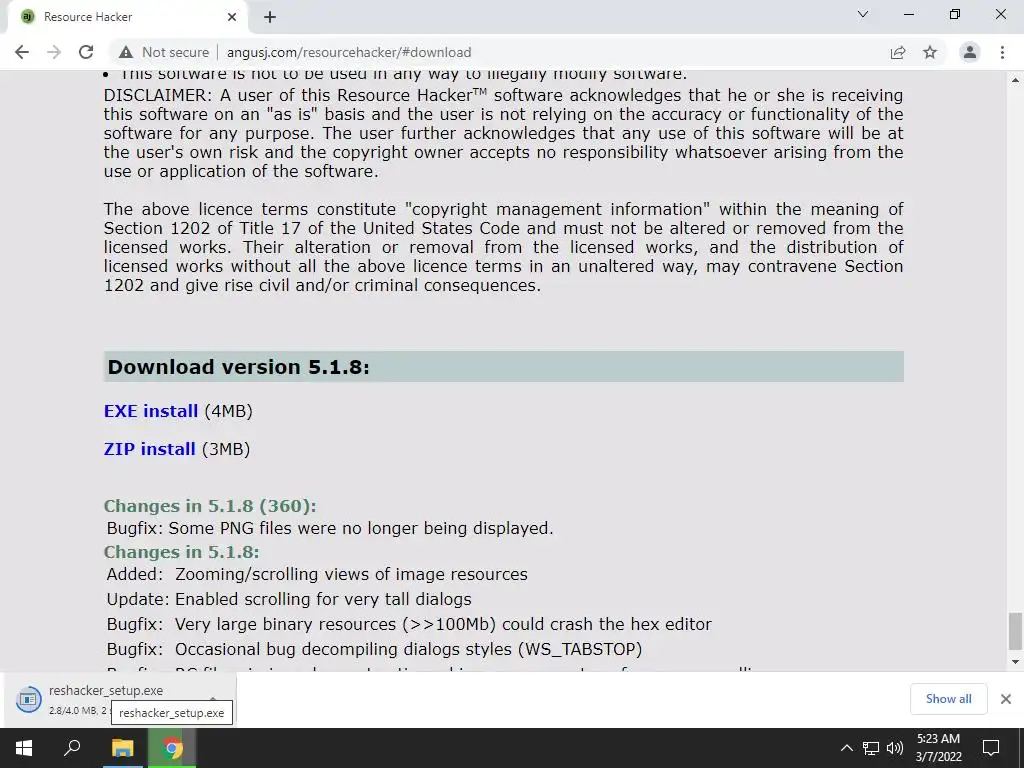This screenshot has height=768, width=1024.
Task: Show all downloads
Action: (948, 699)
